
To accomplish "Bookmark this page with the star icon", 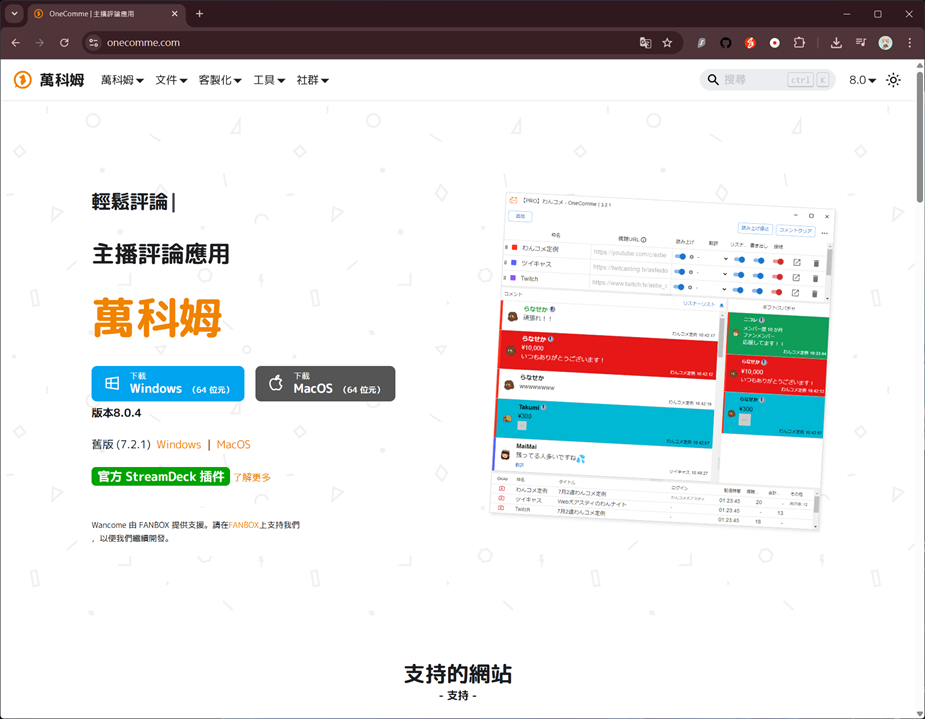I will [x=667, y=43].
